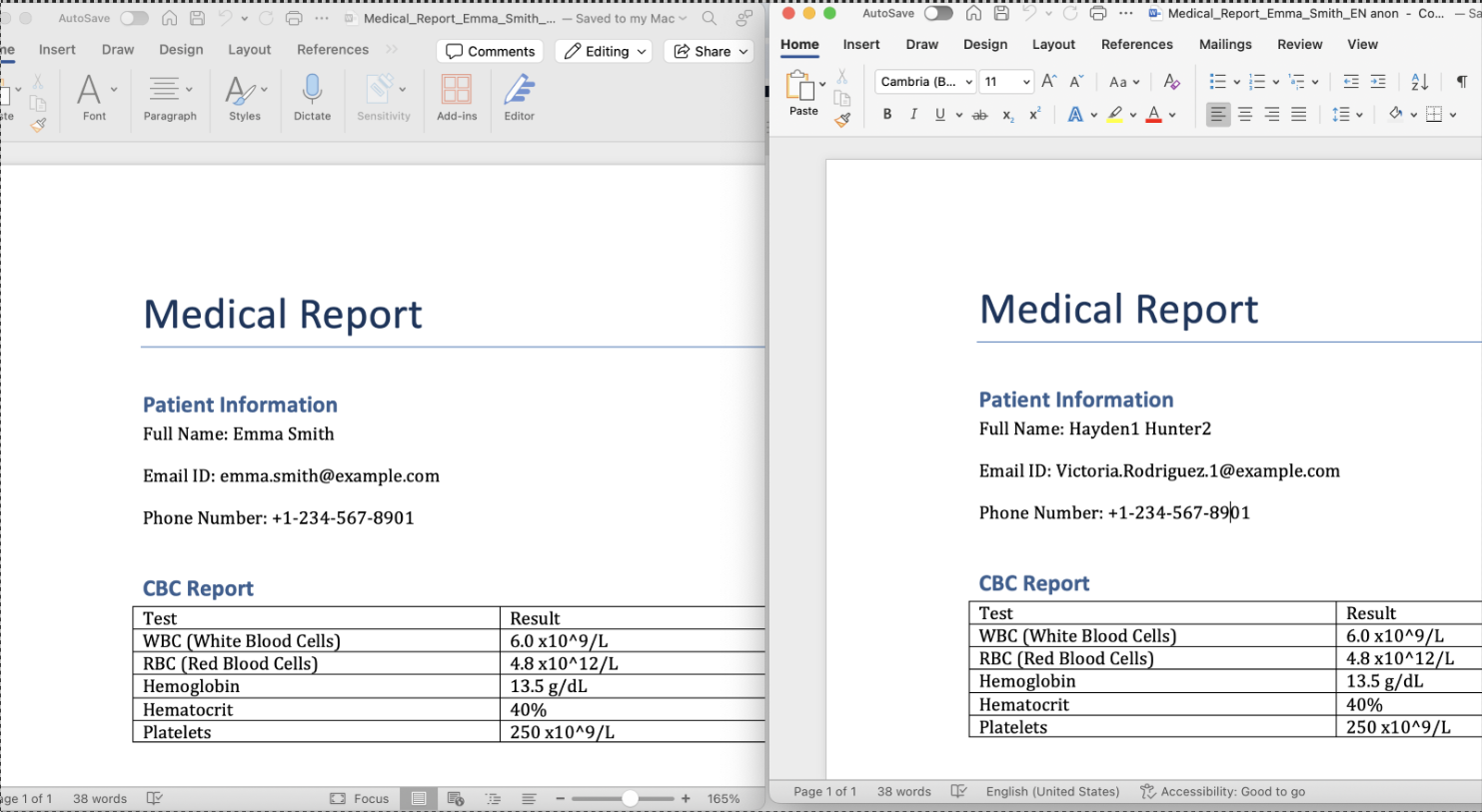Click the Clear Formatting eraser icon
Image resolution: width=1482 pixels, height=812 pixels.
click(x=1172, y=82)
